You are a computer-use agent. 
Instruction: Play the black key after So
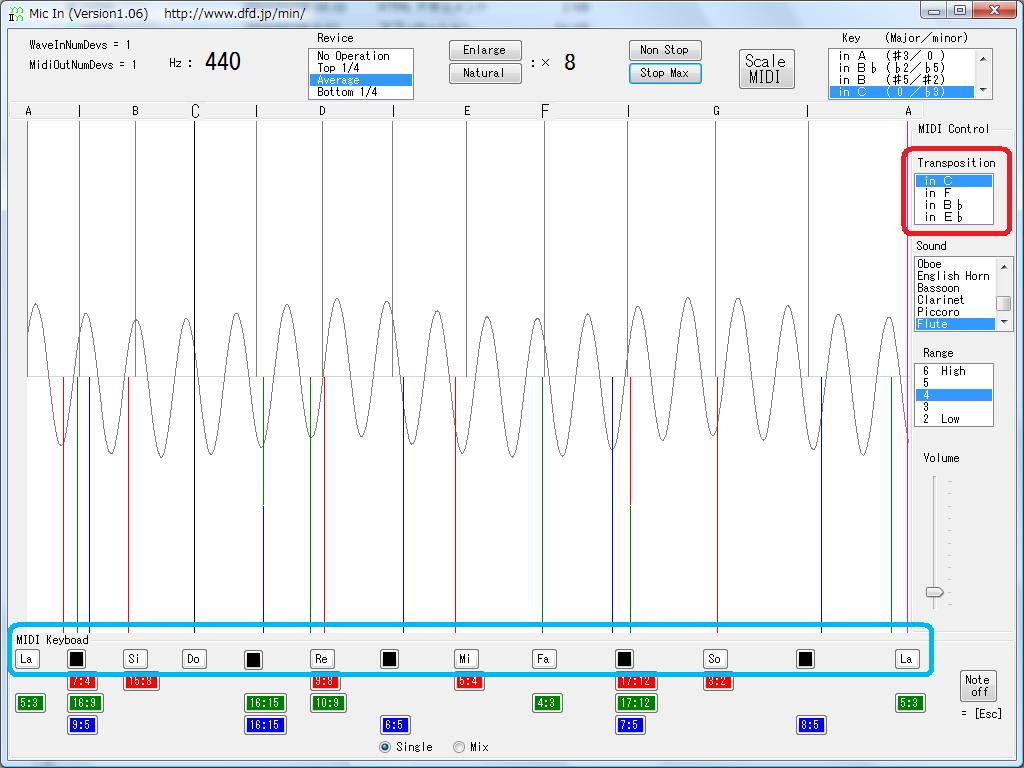click(805, 659)
